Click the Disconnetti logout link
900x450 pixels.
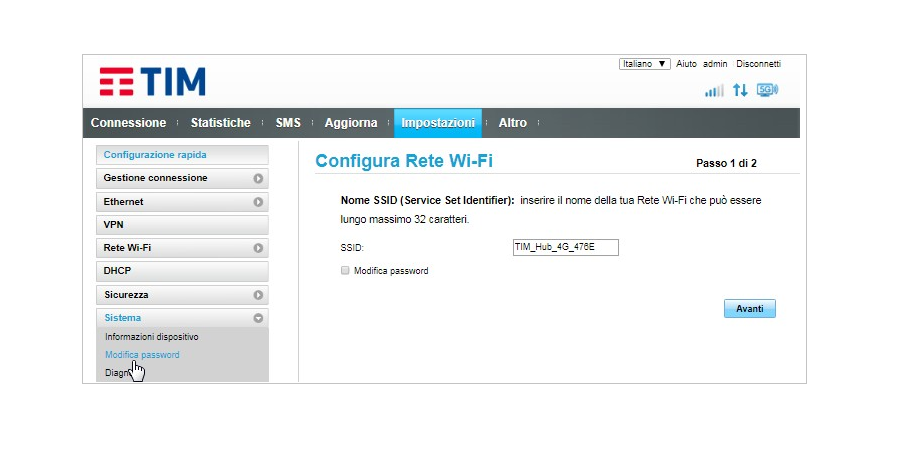coord(758,64)
